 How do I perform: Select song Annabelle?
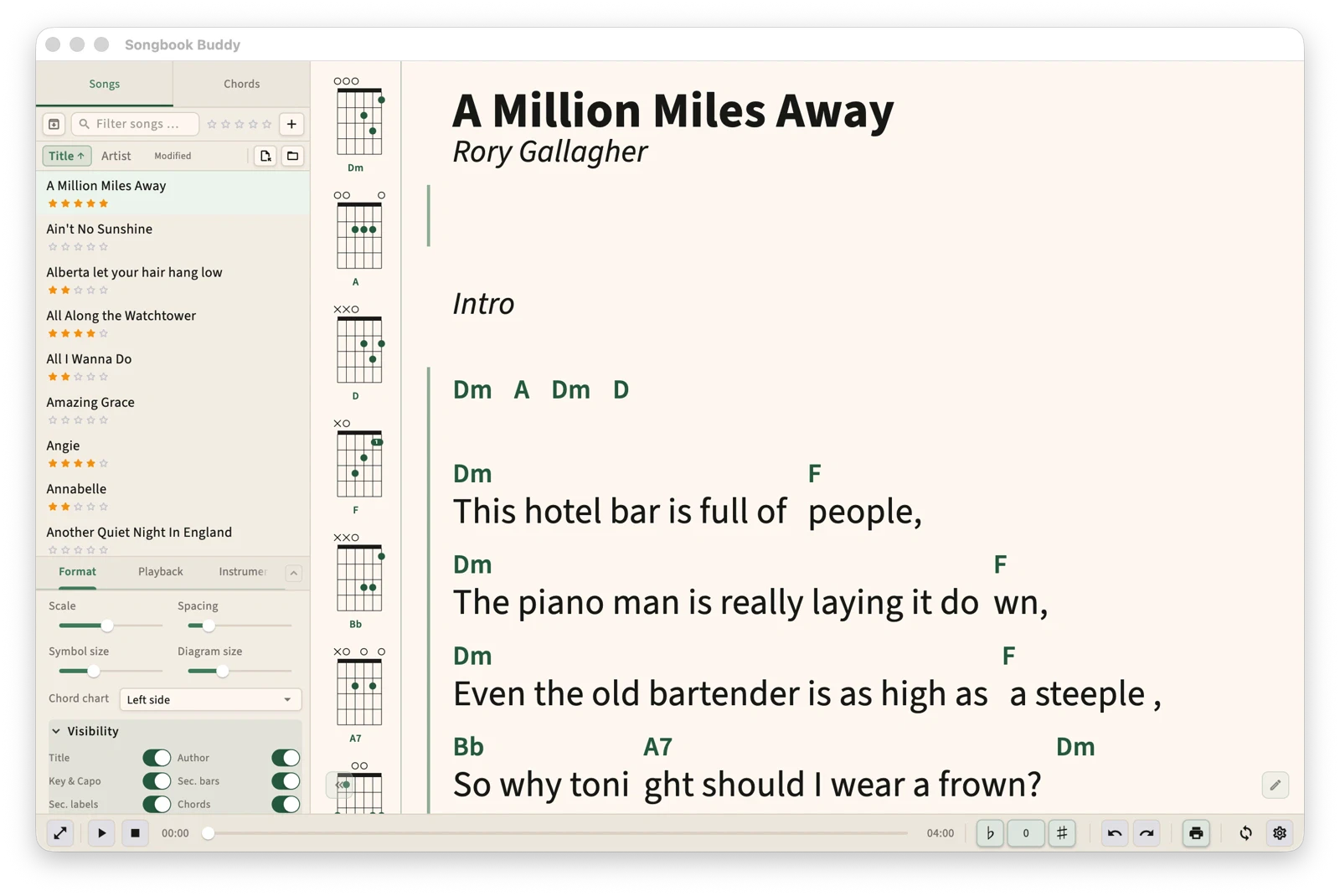pyautogui.click(x=173, y=497)
